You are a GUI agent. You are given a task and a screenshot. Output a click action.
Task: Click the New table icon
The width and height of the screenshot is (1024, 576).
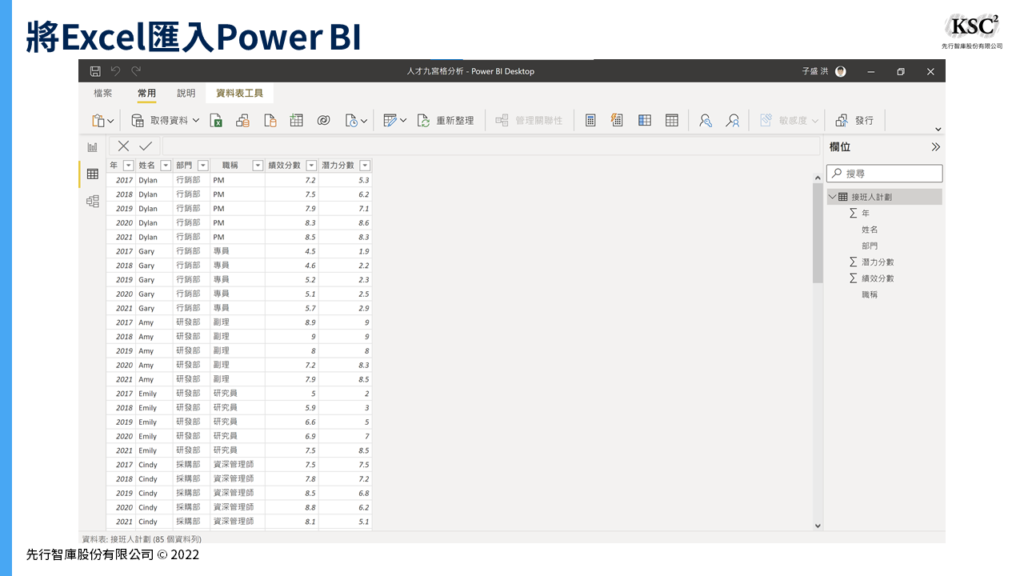[671, 120]
